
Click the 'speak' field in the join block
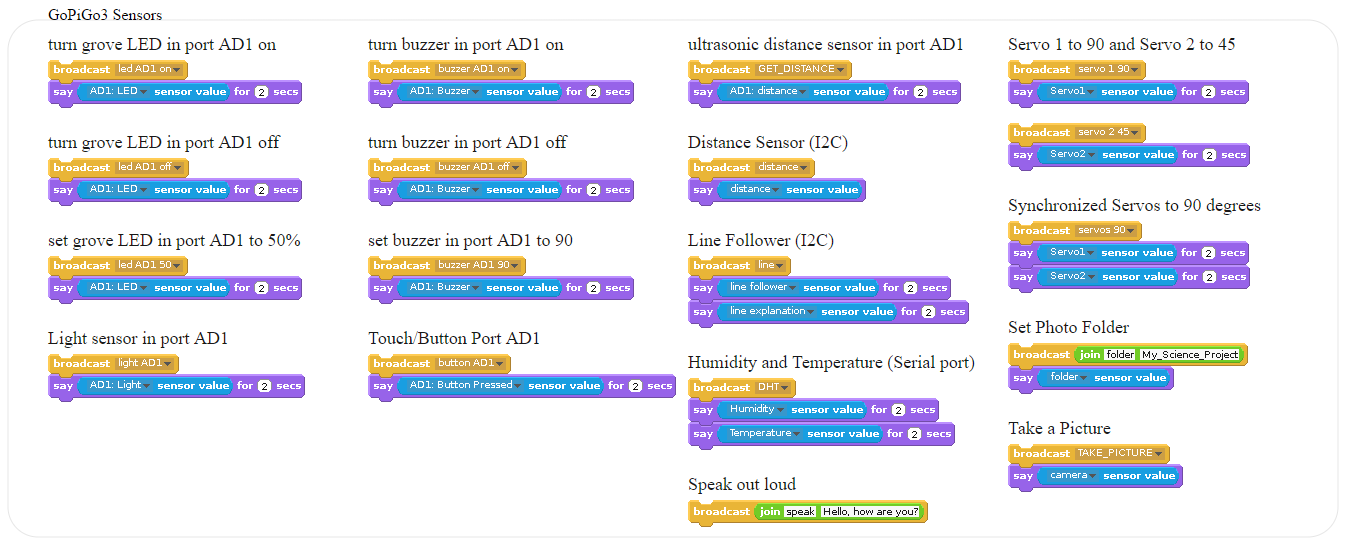tap(800, 511)
